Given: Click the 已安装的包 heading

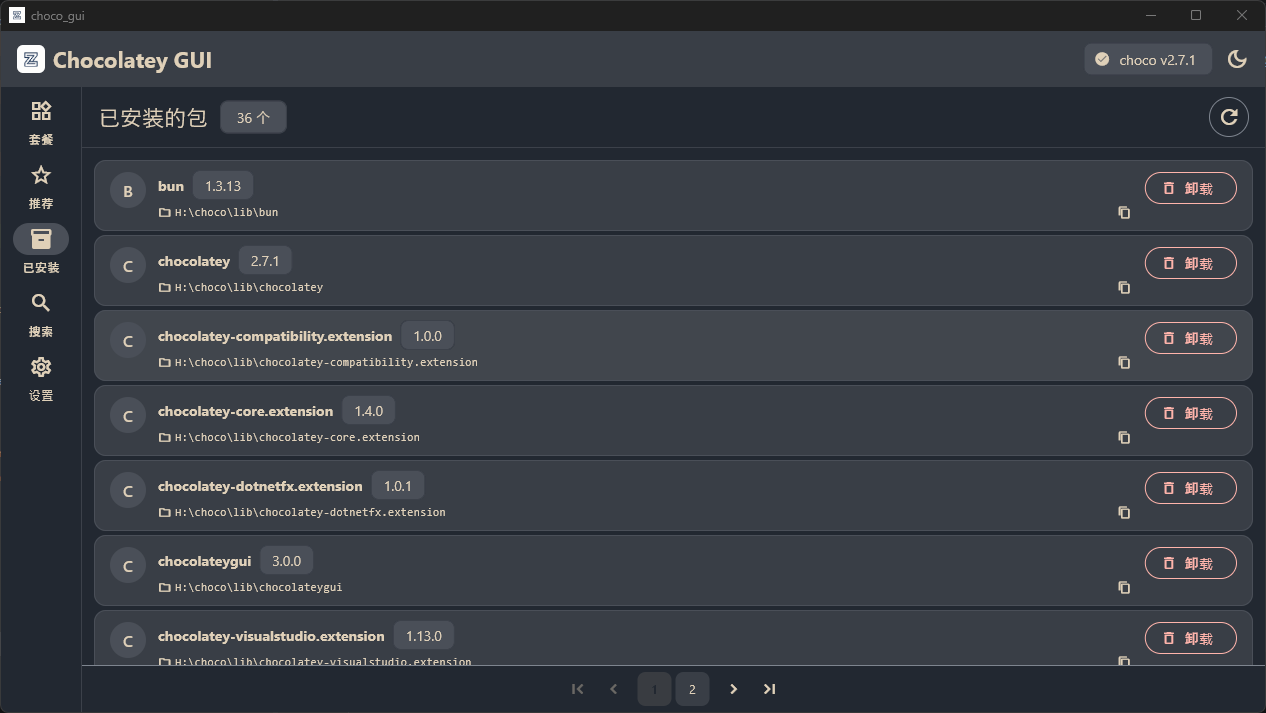Looking at the screenshot, I should [153, 117].
